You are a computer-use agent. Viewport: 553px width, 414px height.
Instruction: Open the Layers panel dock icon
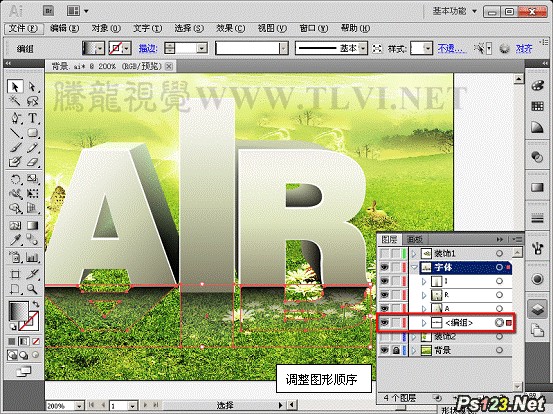click(x=537, y=309)
